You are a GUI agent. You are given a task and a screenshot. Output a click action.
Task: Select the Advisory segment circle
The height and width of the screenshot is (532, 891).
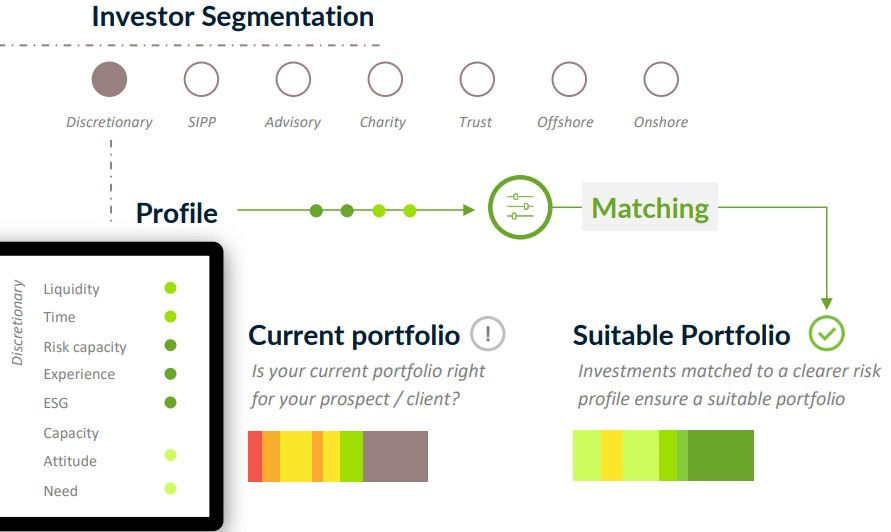(293, 79)
